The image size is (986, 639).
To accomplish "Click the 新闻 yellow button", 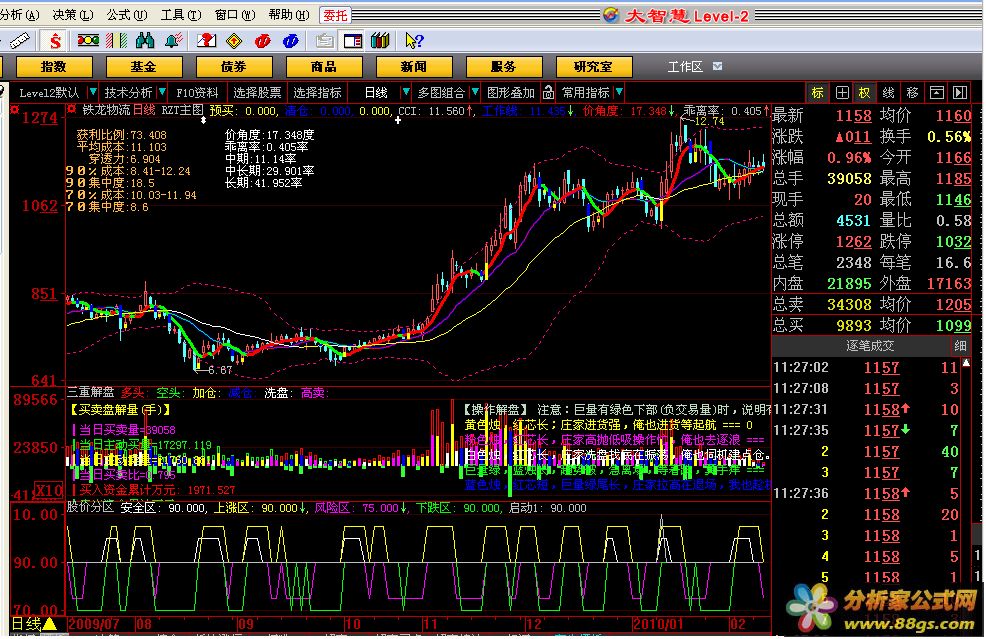I will (414, 67).
